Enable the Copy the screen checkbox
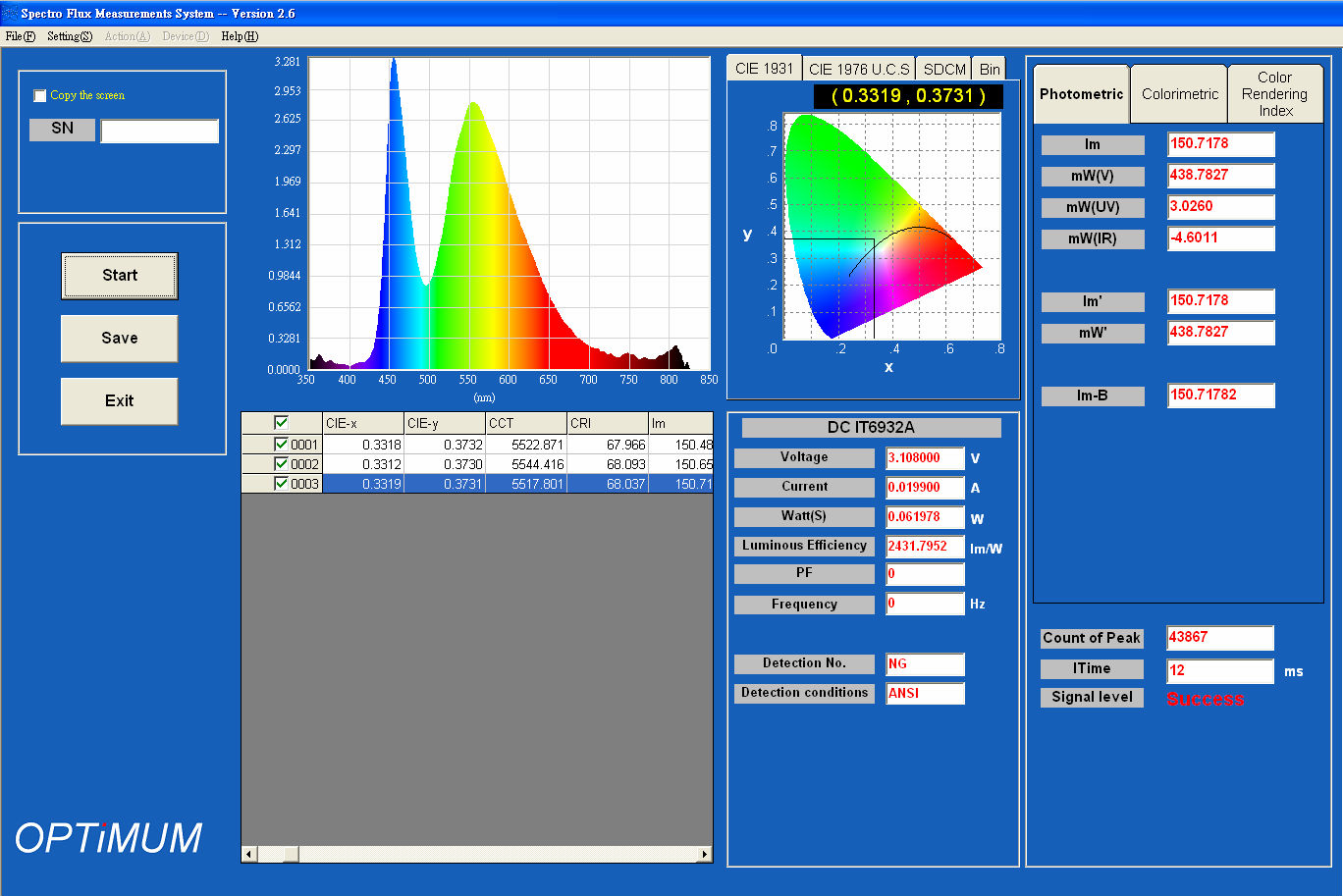Image resolution: width=1343 pixels, height=896 pixels. [40, 96]
